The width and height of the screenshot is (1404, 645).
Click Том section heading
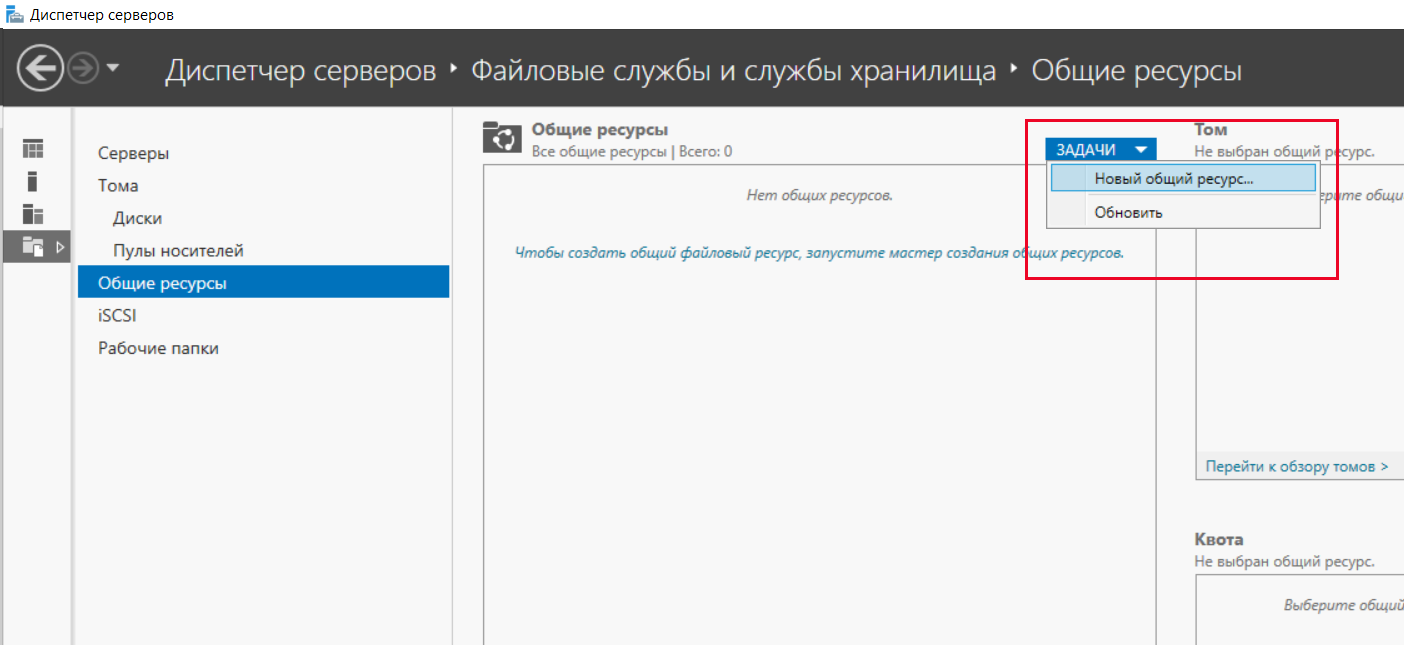[1210, 130]
